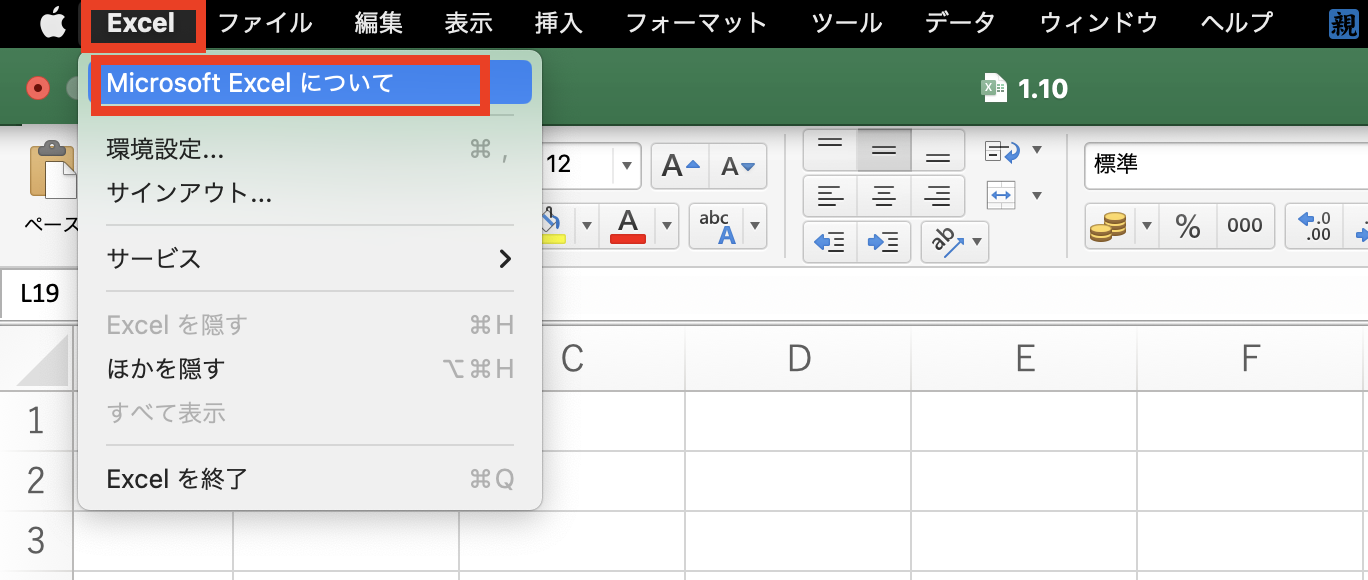Click the 000 comma style icon
Viewport: 1368px width, 580px height.
(x=1245, y=226)
